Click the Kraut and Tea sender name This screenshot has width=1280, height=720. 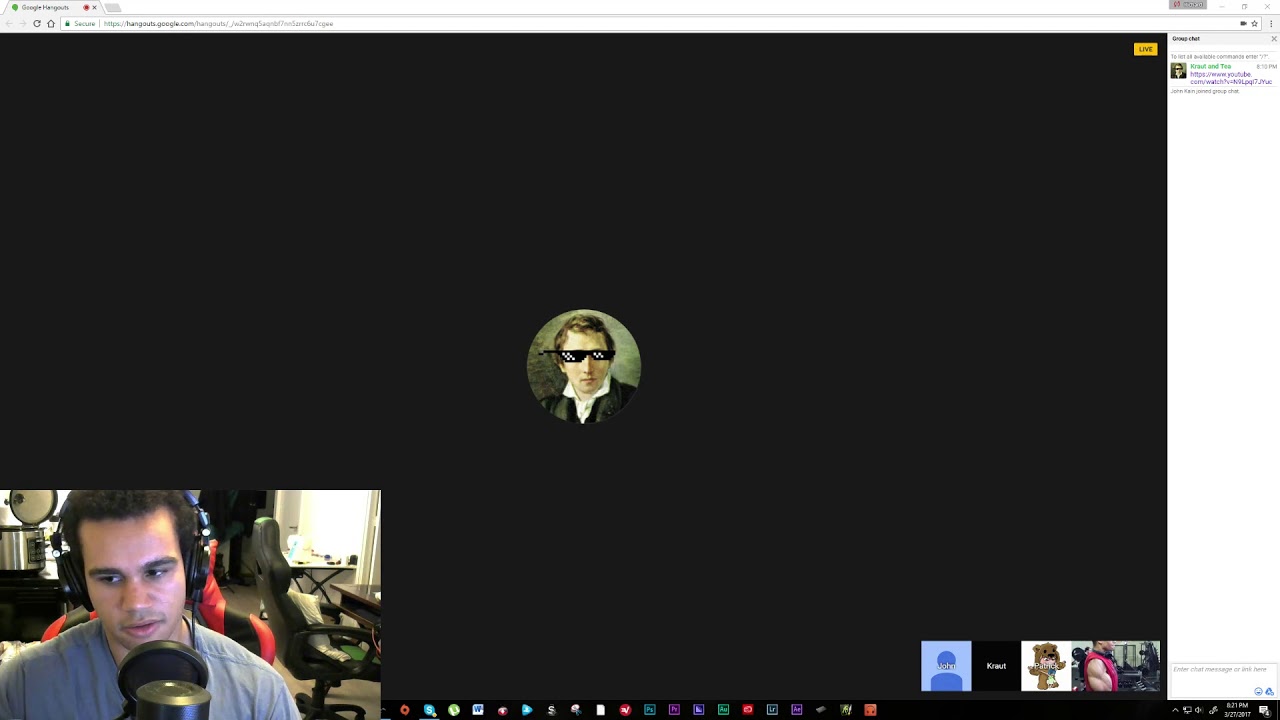tap(1210, 66)
